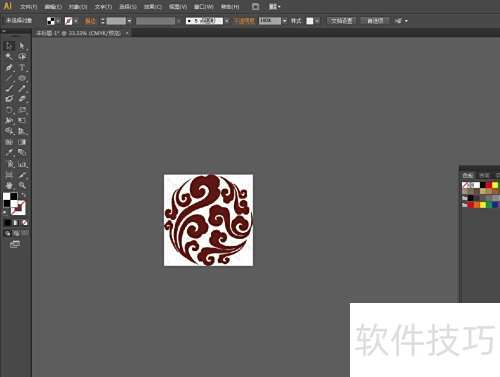Select the Free Transform tool
This screenshot has width=500, height=377.
pos(22,120)
